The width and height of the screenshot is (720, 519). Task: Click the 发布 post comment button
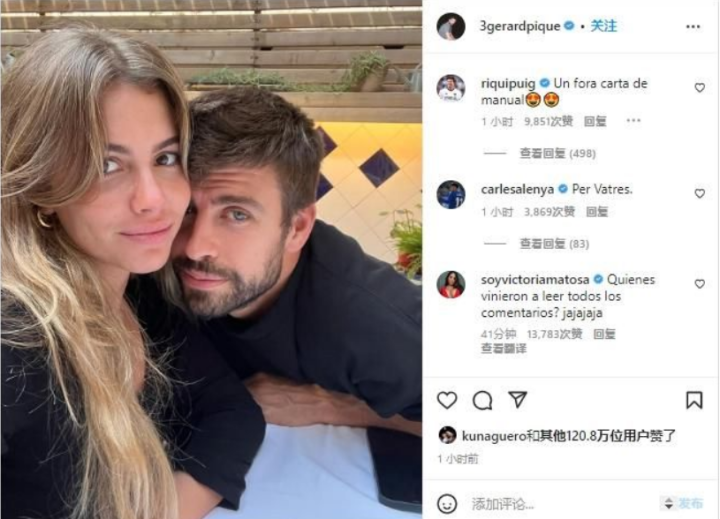coord(691,504)
